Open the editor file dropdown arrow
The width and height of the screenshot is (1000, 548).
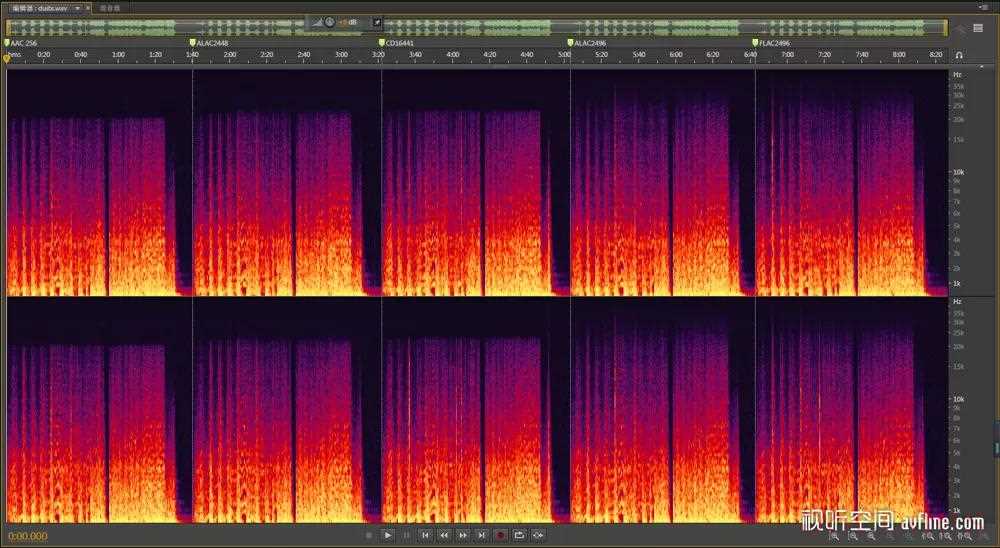(76, 7)
